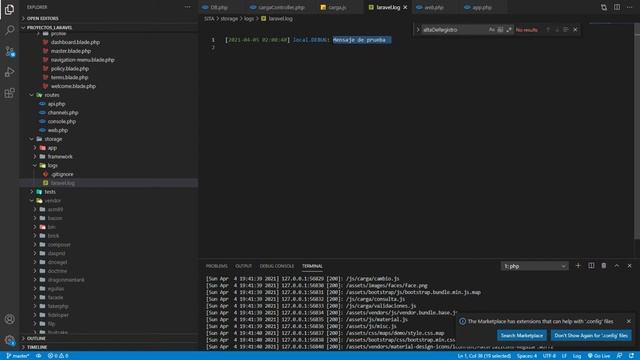
Task: Click master branch in status bar
Action: point(18,356)
